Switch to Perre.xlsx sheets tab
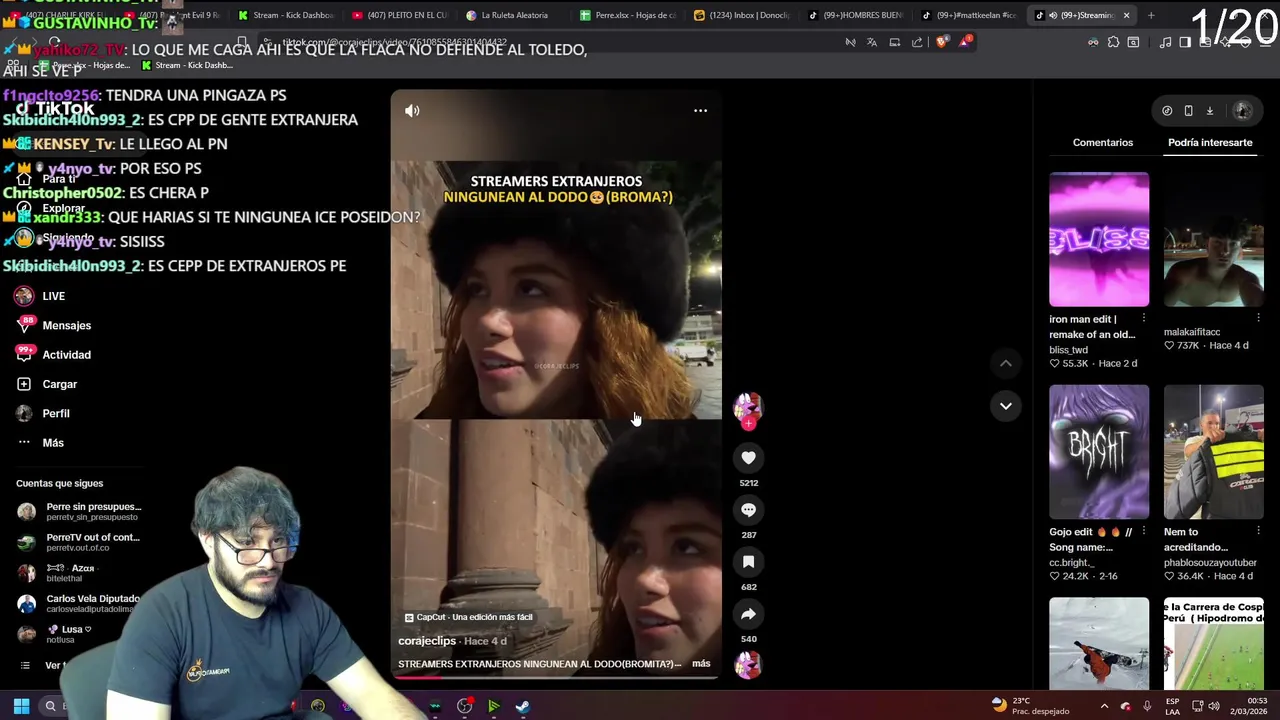Viewport: 1280px width, 720px height. tap(627, 15)
